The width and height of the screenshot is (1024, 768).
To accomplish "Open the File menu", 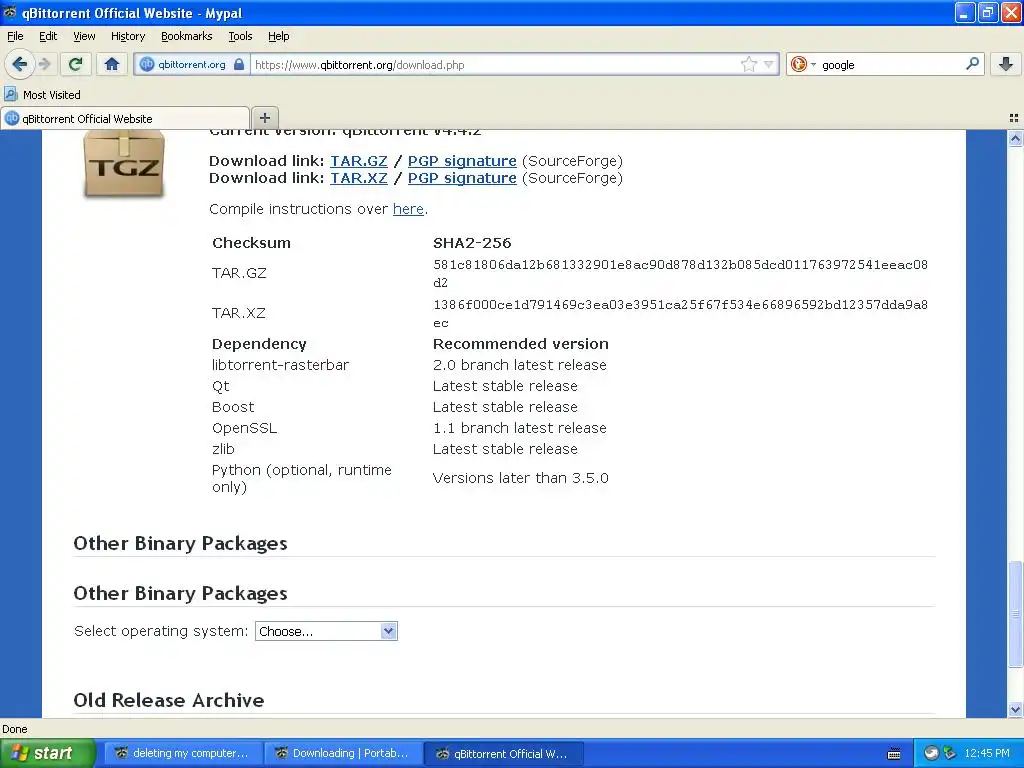I will click(15, 36).
